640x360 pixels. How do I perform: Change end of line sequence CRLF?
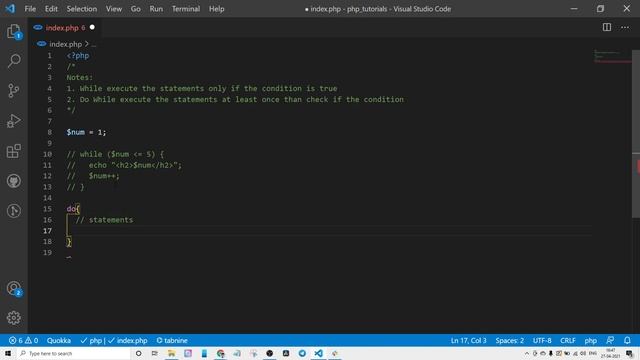click(568, 340)
